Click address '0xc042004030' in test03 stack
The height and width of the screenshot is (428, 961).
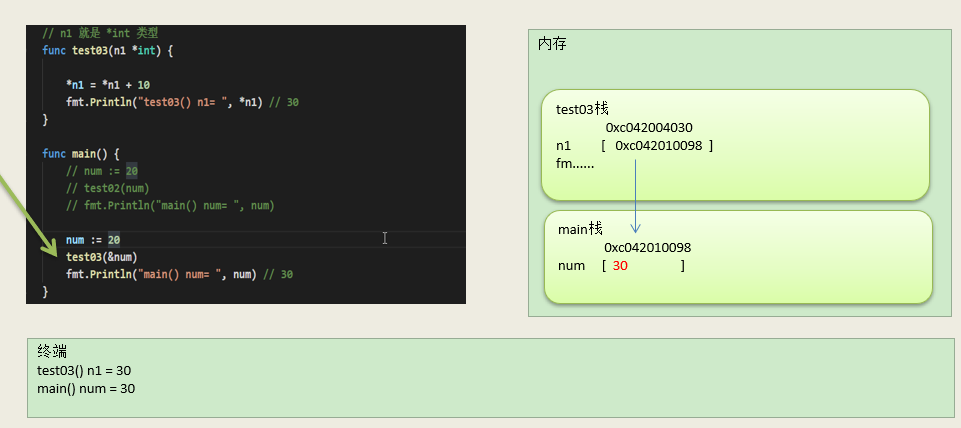click(649, 128)
